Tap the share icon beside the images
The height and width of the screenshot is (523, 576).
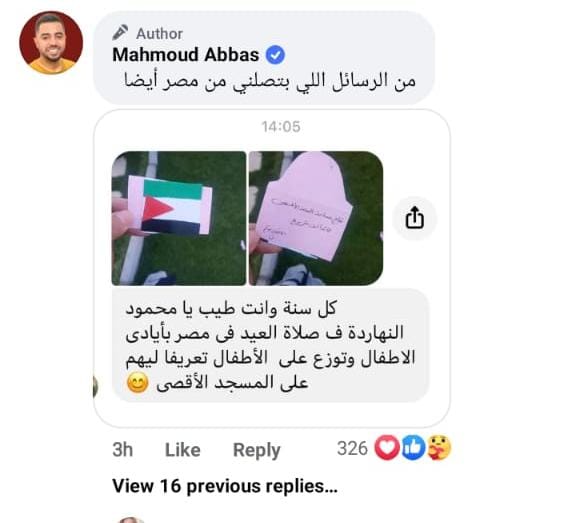[x=414, y=218]
